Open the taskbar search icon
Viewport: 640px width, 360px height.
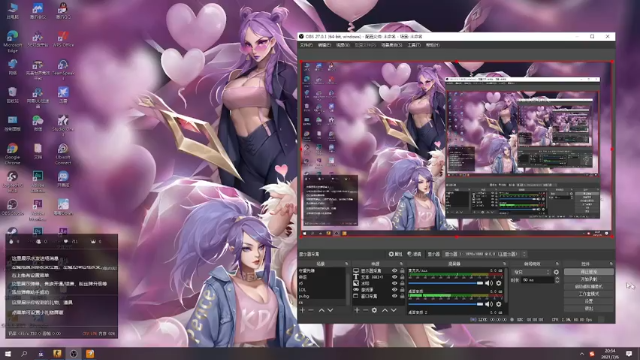(24, 353)
